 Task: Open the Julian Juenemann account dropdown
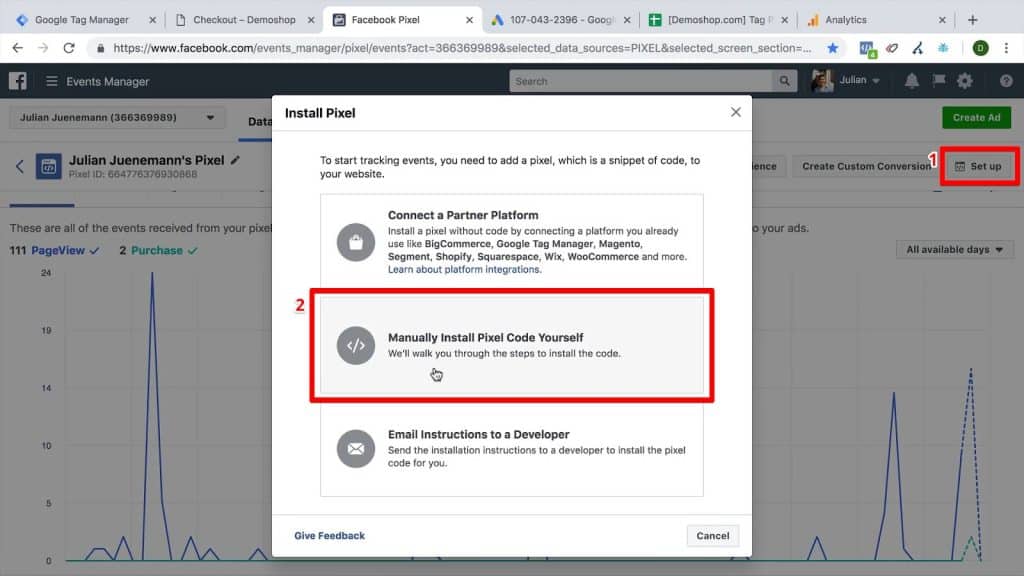[116, 118]
